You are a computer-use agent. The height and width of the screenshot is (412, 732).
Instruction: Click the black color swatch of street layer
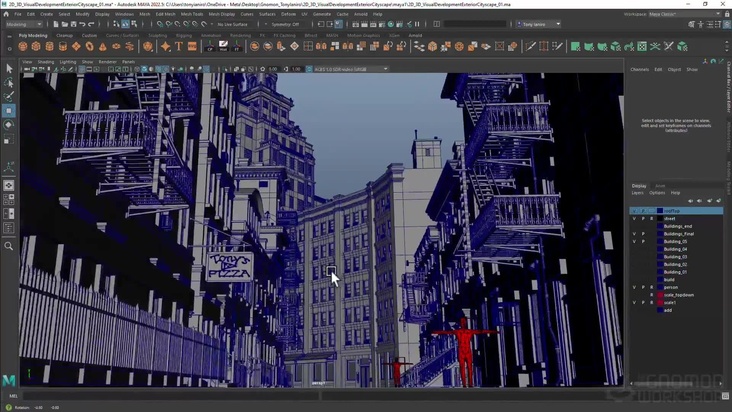click(660, 218)
